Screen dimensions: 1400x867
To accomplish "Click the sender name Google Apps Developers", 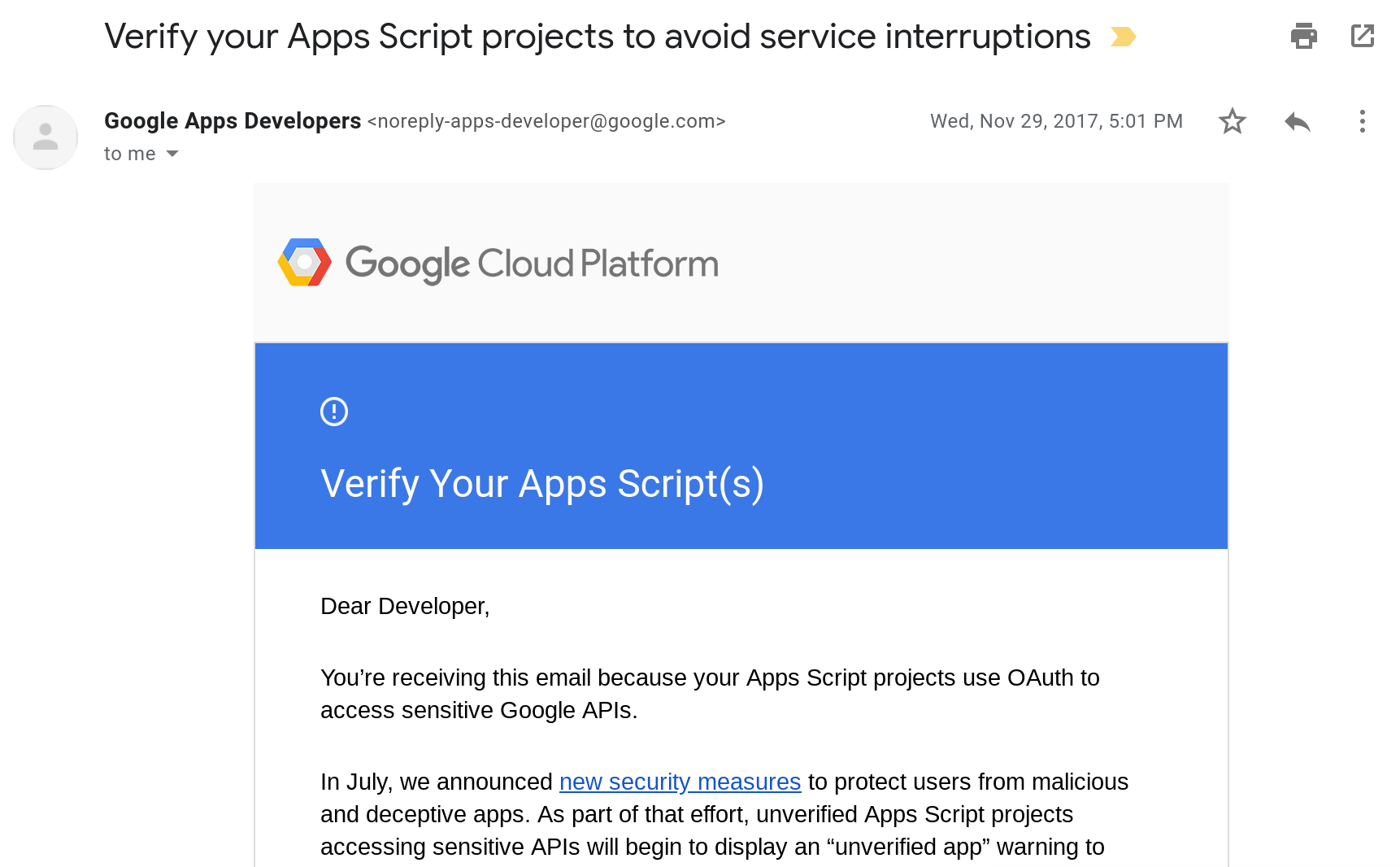I will (x=233, y=121).
